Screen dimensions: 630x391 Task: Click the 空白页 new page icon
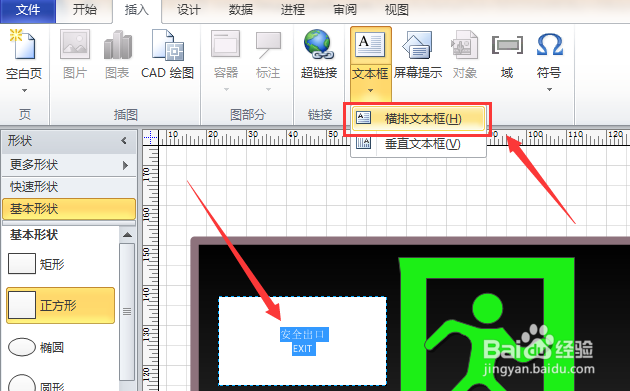[23, 44]
